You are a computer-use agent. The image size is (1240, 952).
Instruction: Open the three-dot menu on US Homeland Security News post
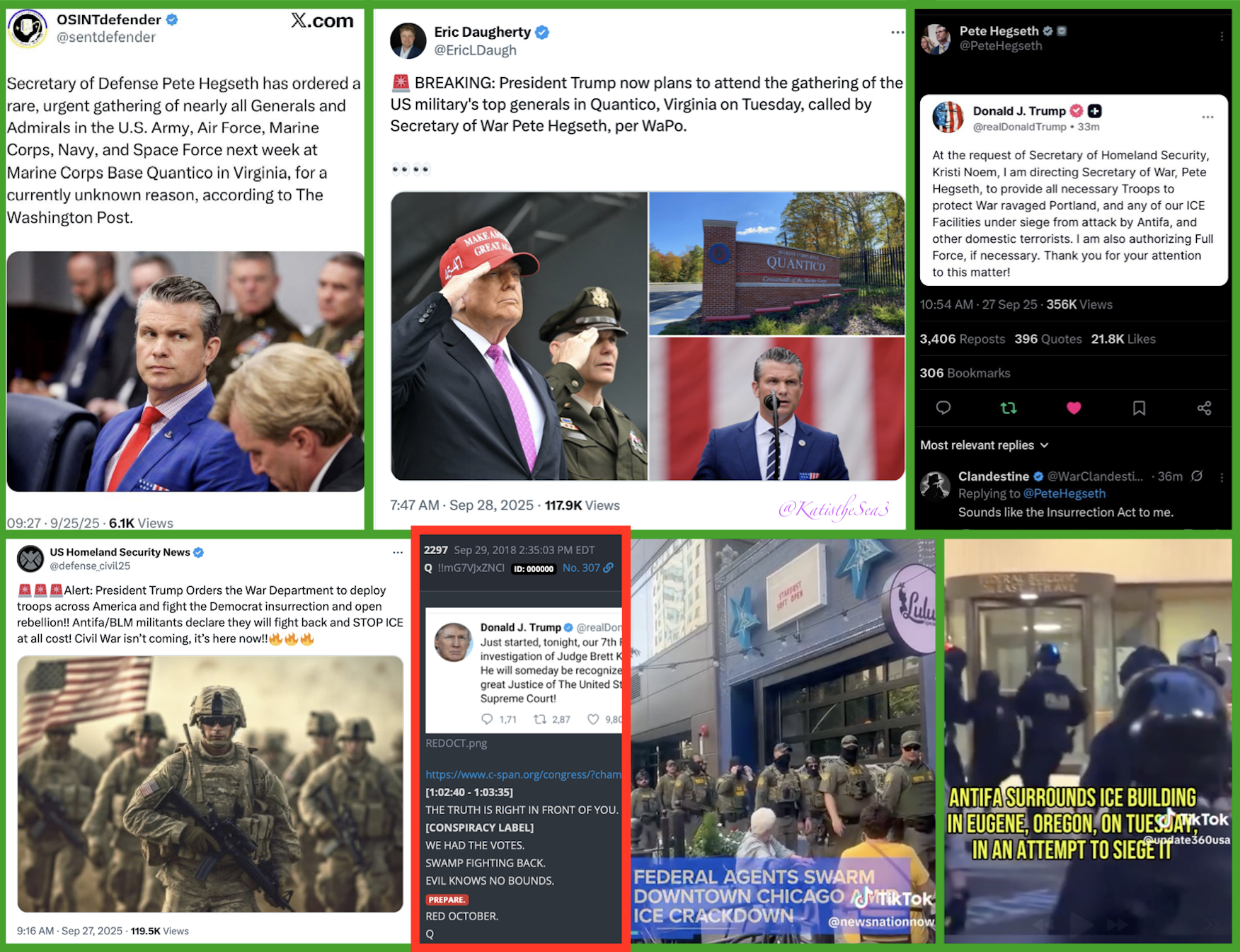[x=398, y=553]
